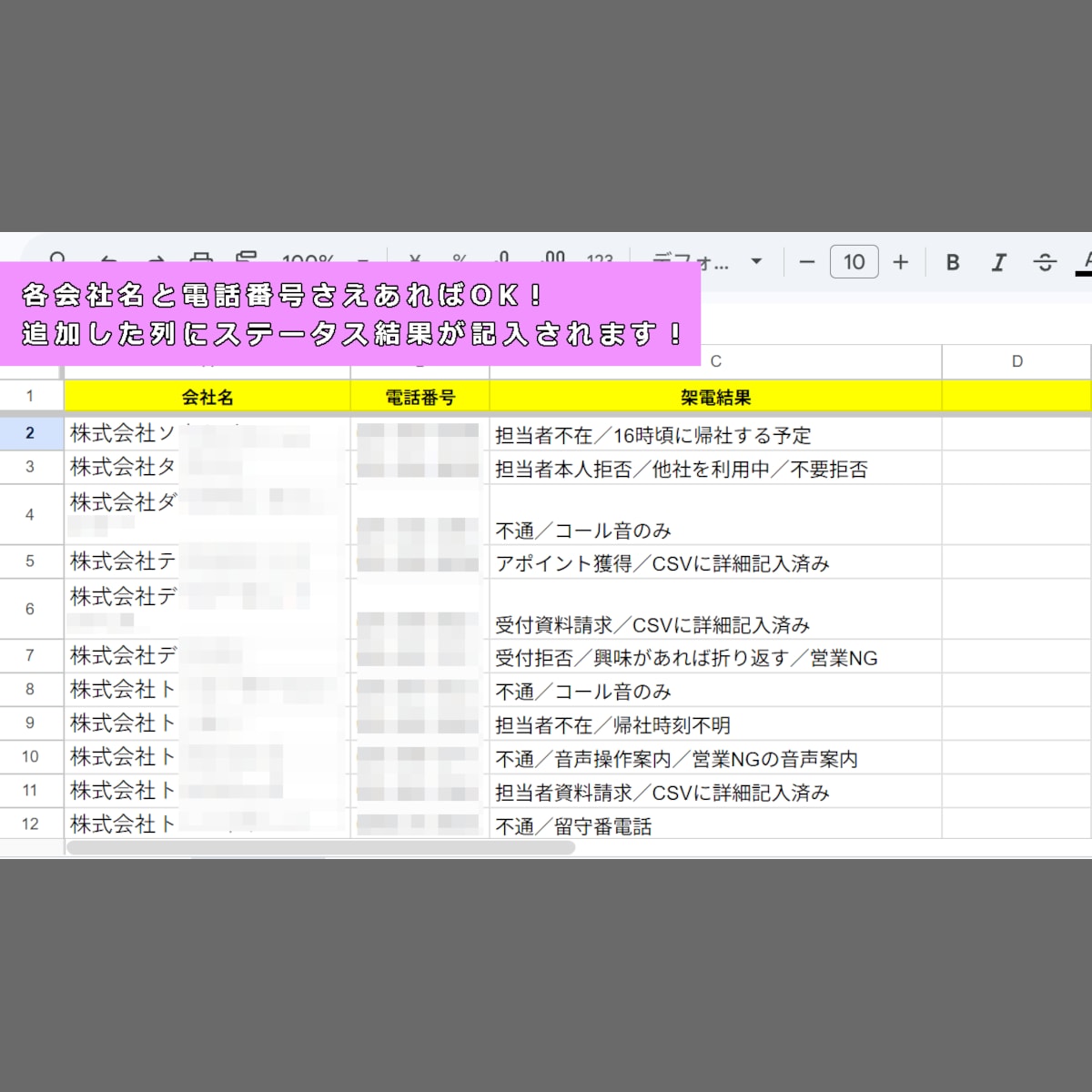This screenshot has height=1092, width=1092.
Task: Click company cell 株式会社ソ in row 2
Action: [x=207, y=434]
